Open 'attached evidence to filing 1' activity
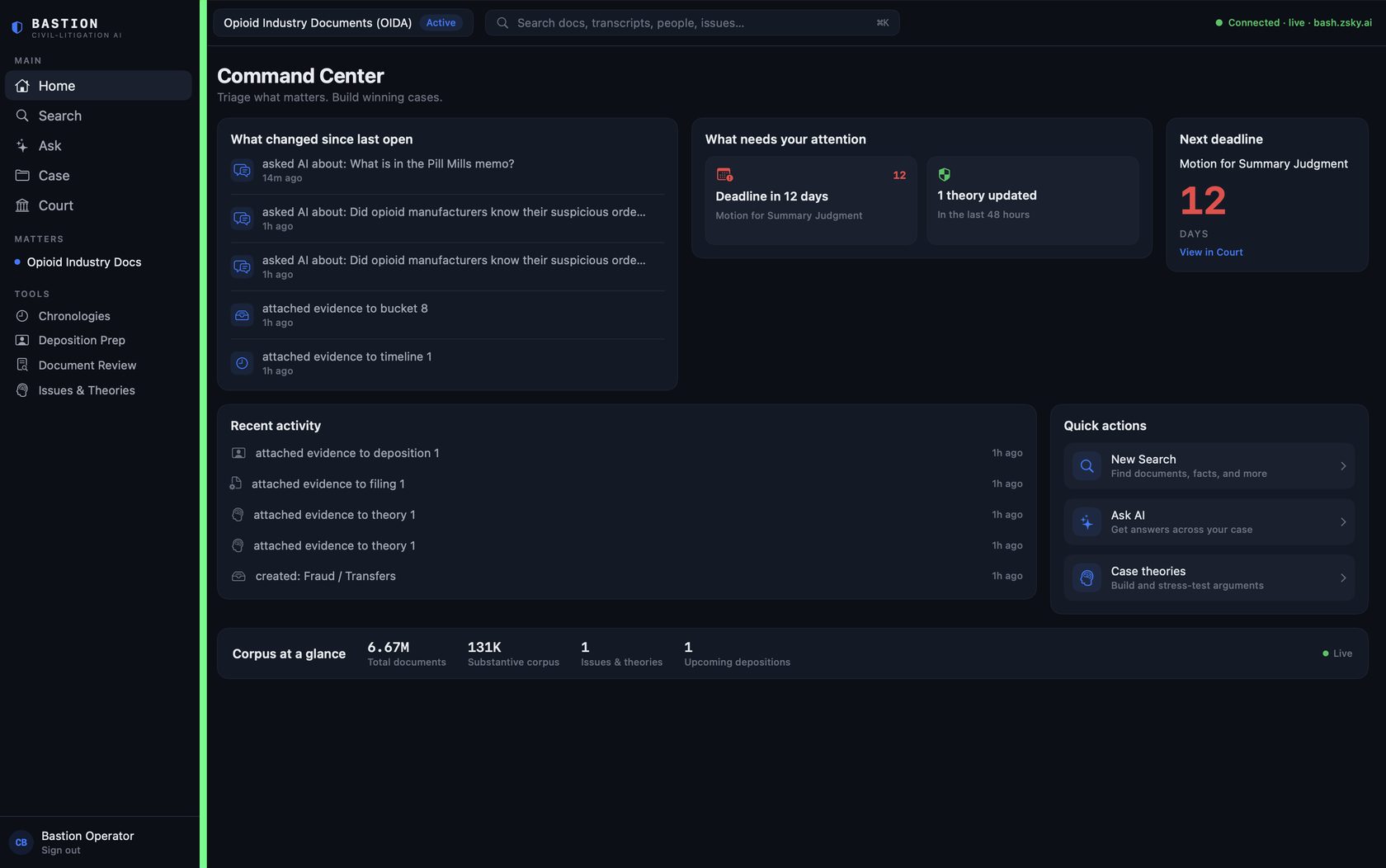This screenshot has width=1386, height=868. (x=627, y=484)
